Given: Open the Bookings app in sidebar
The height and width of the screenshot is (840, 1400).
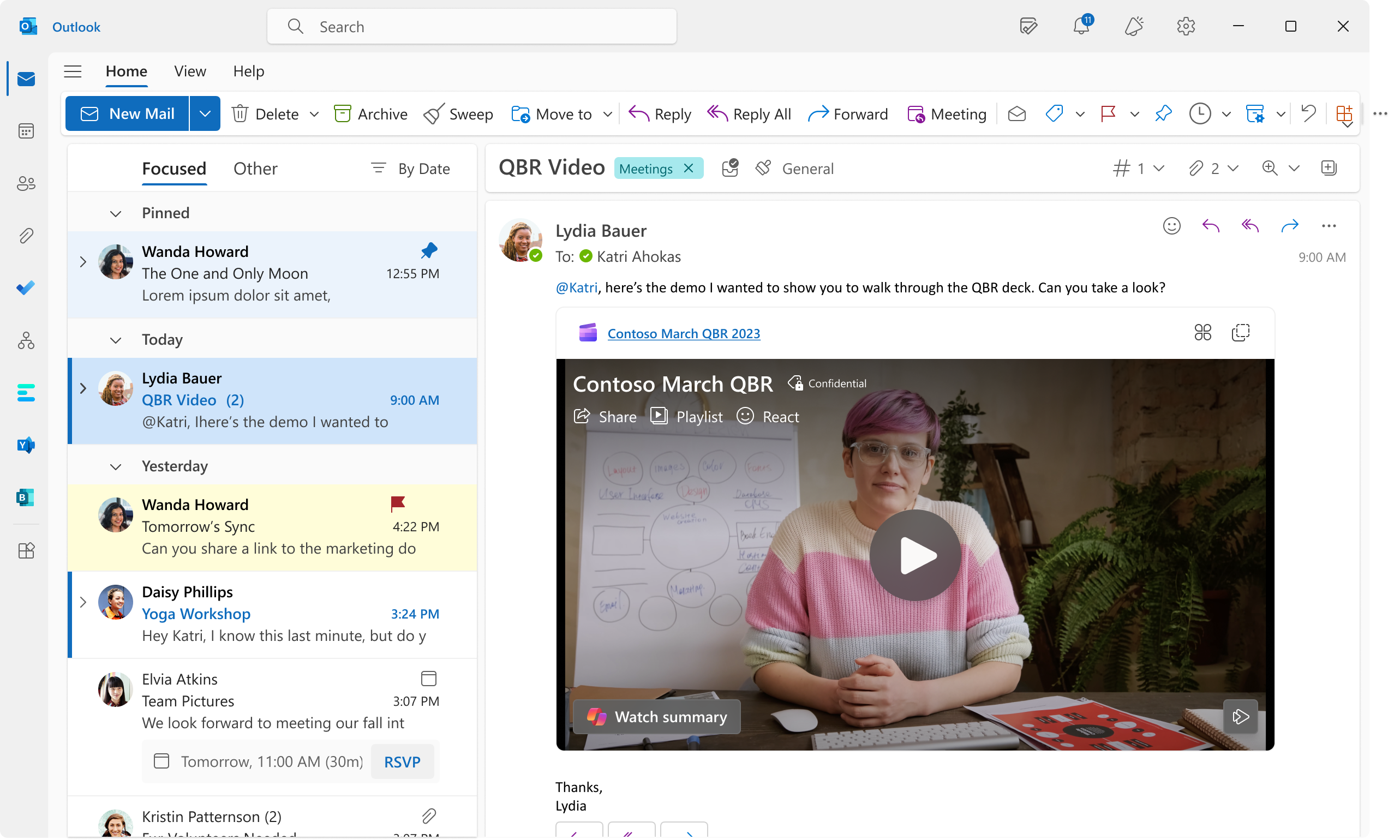Looking at the screenshot, I should 26,497.
